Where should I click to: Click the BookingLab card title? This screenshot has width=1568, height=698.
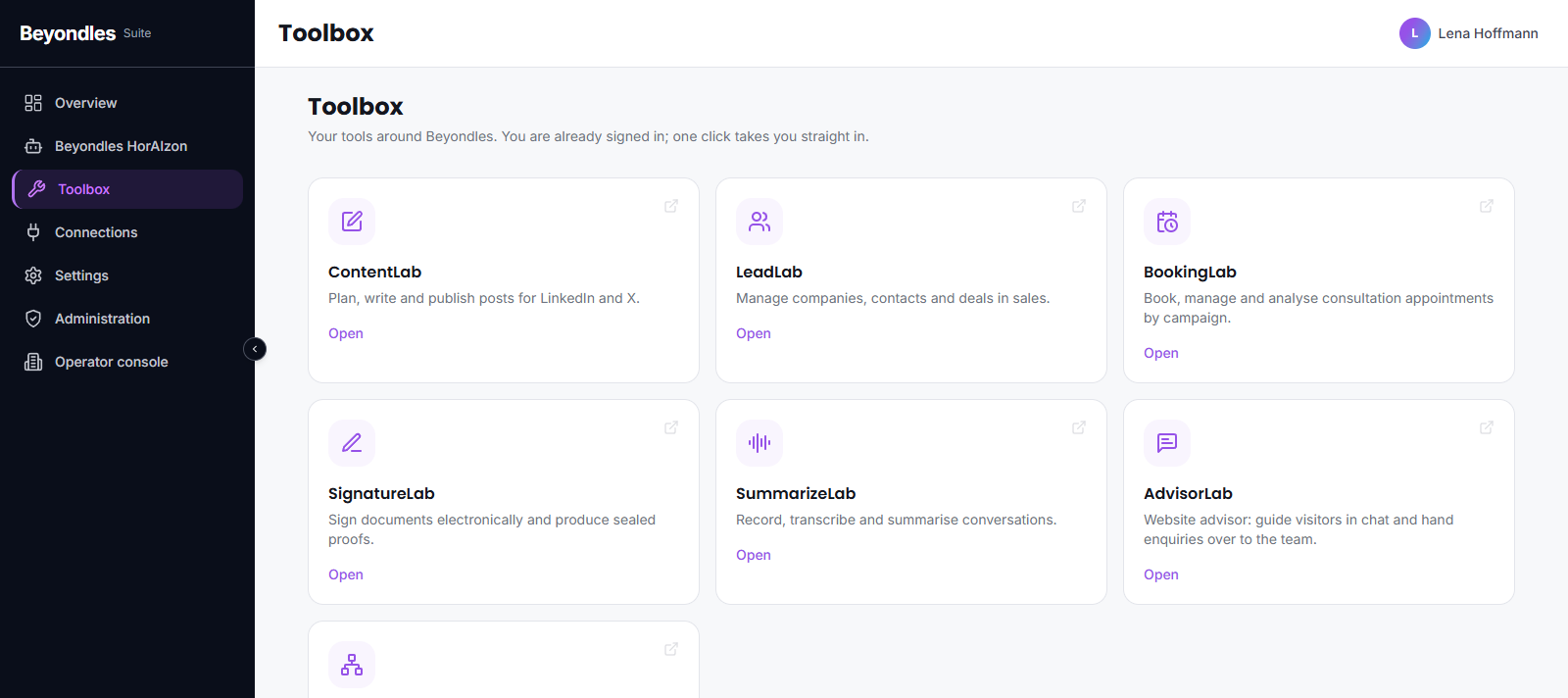click(1190, 273)
